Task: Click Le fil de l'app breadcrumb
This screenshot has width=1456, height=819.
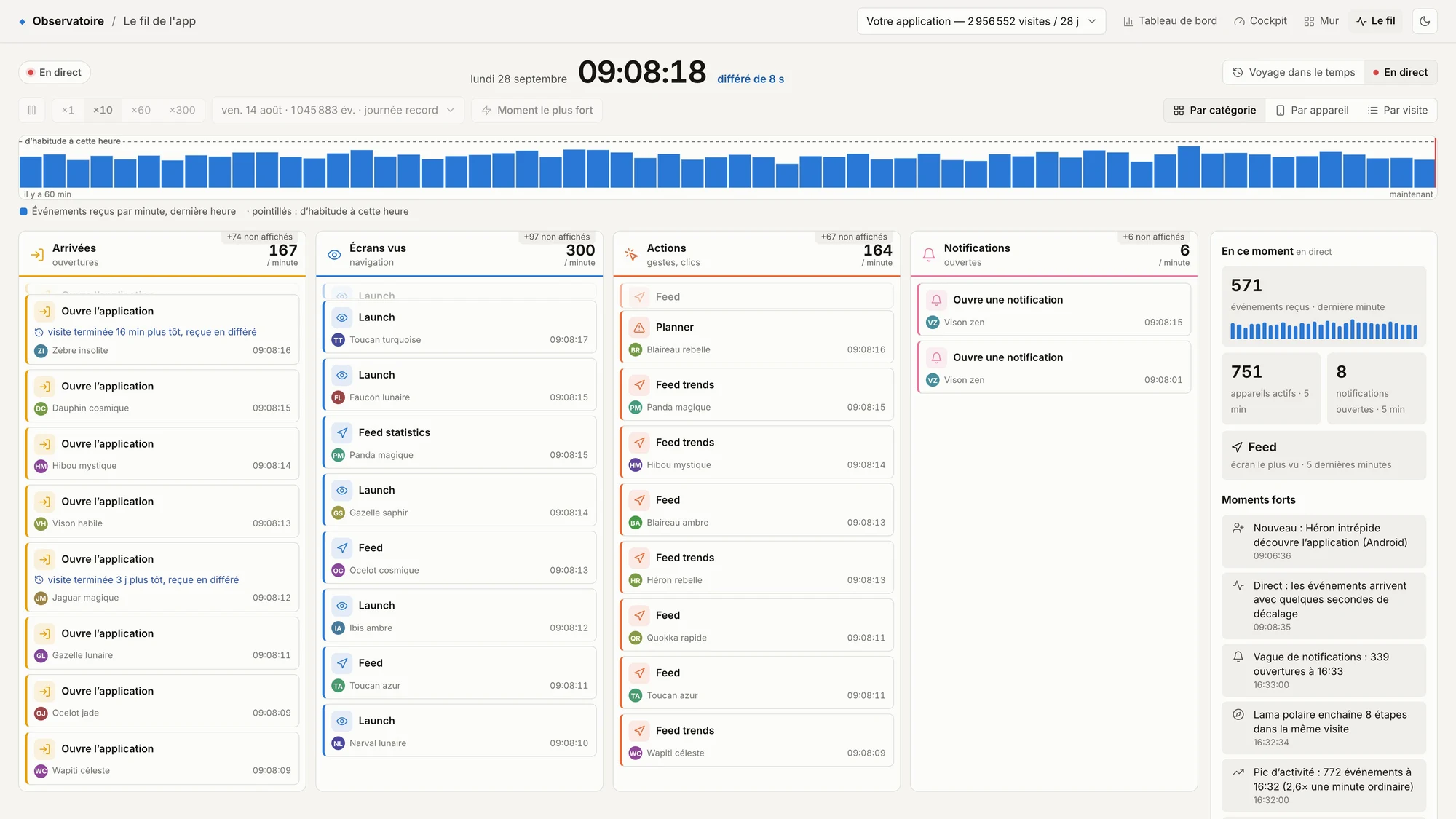Action: (159, 21)
